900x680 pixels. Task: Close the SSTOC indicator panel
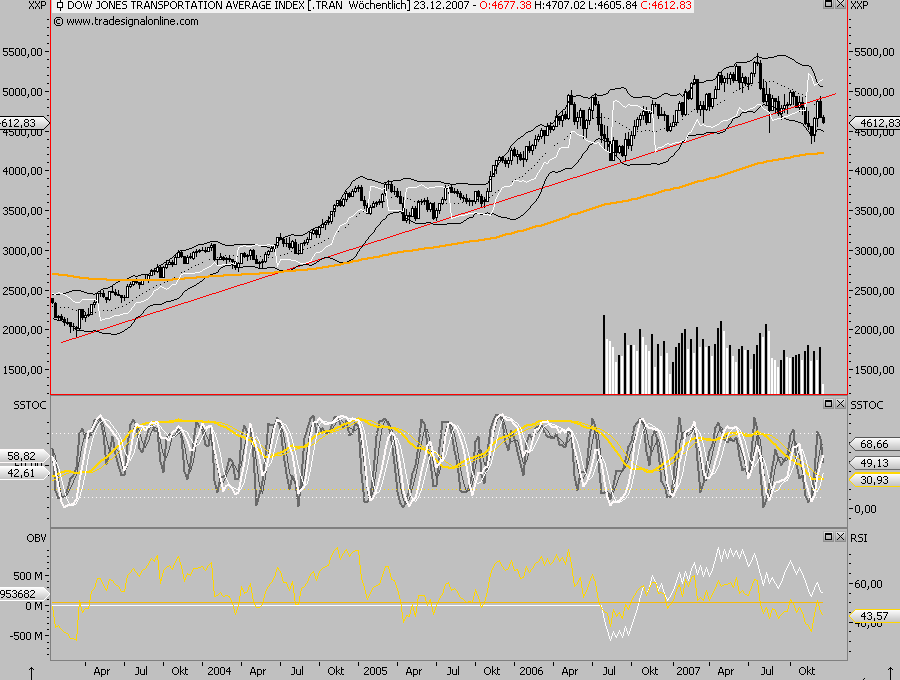tap(839, 404)
